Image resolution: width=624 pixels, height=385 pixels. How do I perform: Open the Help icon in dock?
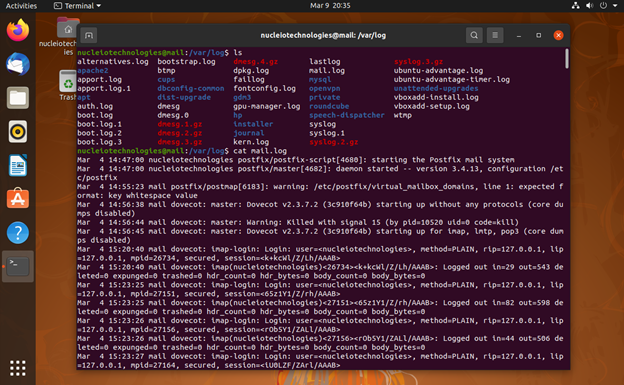coord(18,233)
